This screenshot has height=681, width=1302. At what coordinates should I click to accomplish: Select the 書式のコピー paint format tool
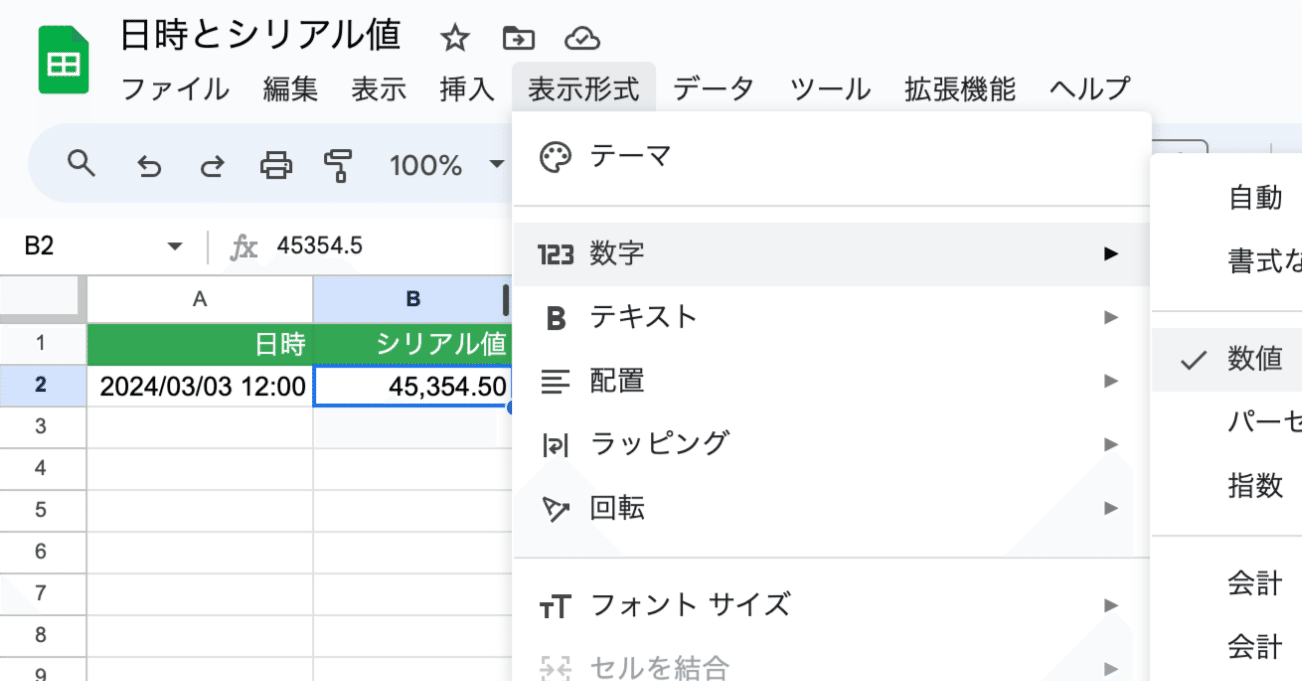point(338,165)
